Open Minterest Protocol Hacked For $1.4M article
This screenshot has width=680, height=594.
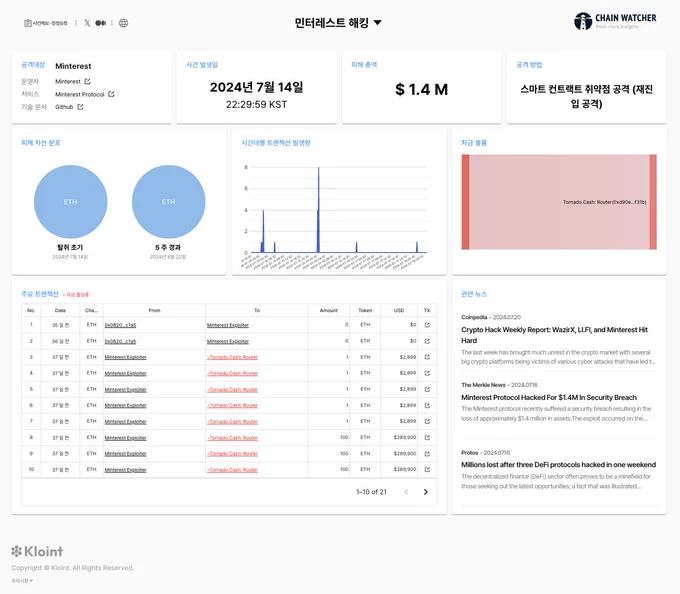pos(549,398)
